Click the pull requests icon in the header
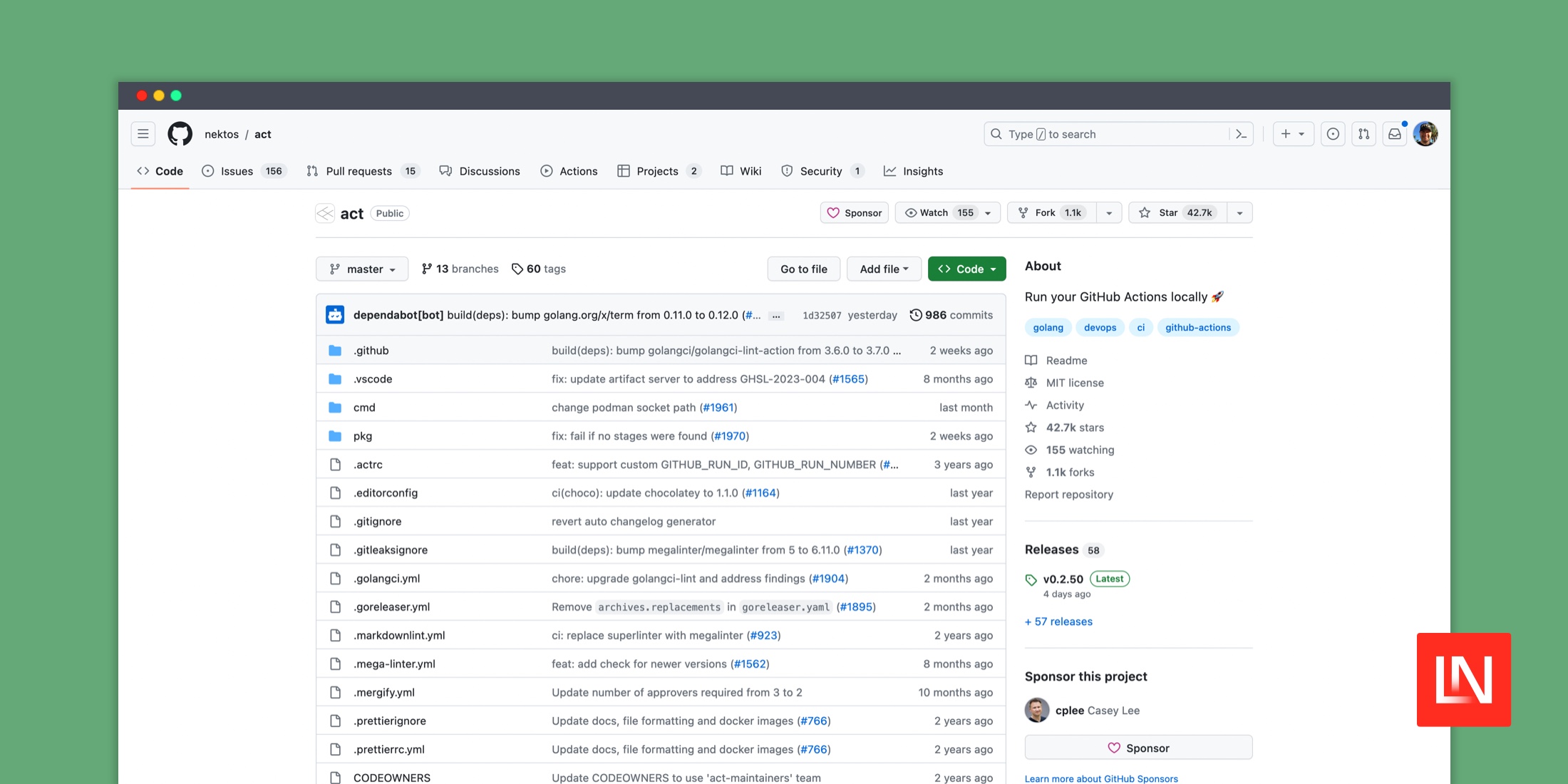1568x784 pixels. tap(1363, 134)
